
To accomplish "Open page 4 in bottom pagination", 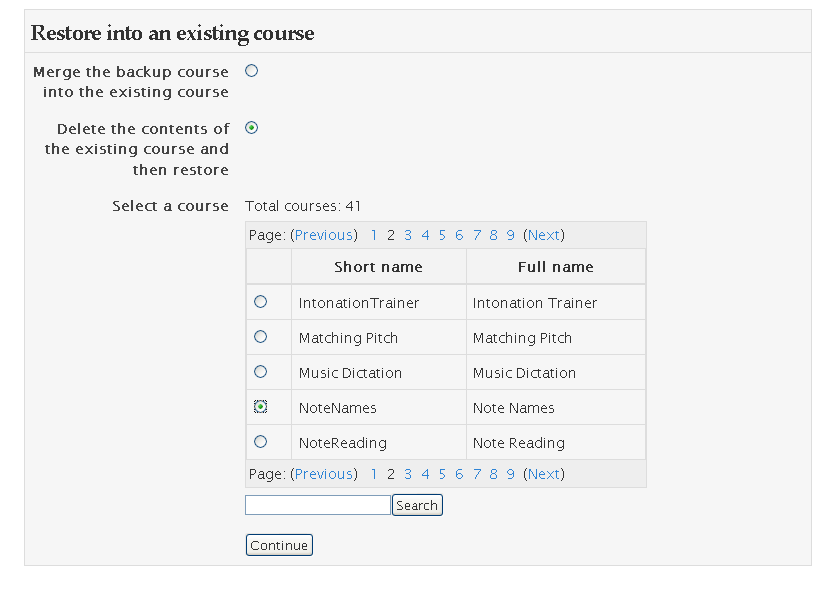I will pos(425,474).
